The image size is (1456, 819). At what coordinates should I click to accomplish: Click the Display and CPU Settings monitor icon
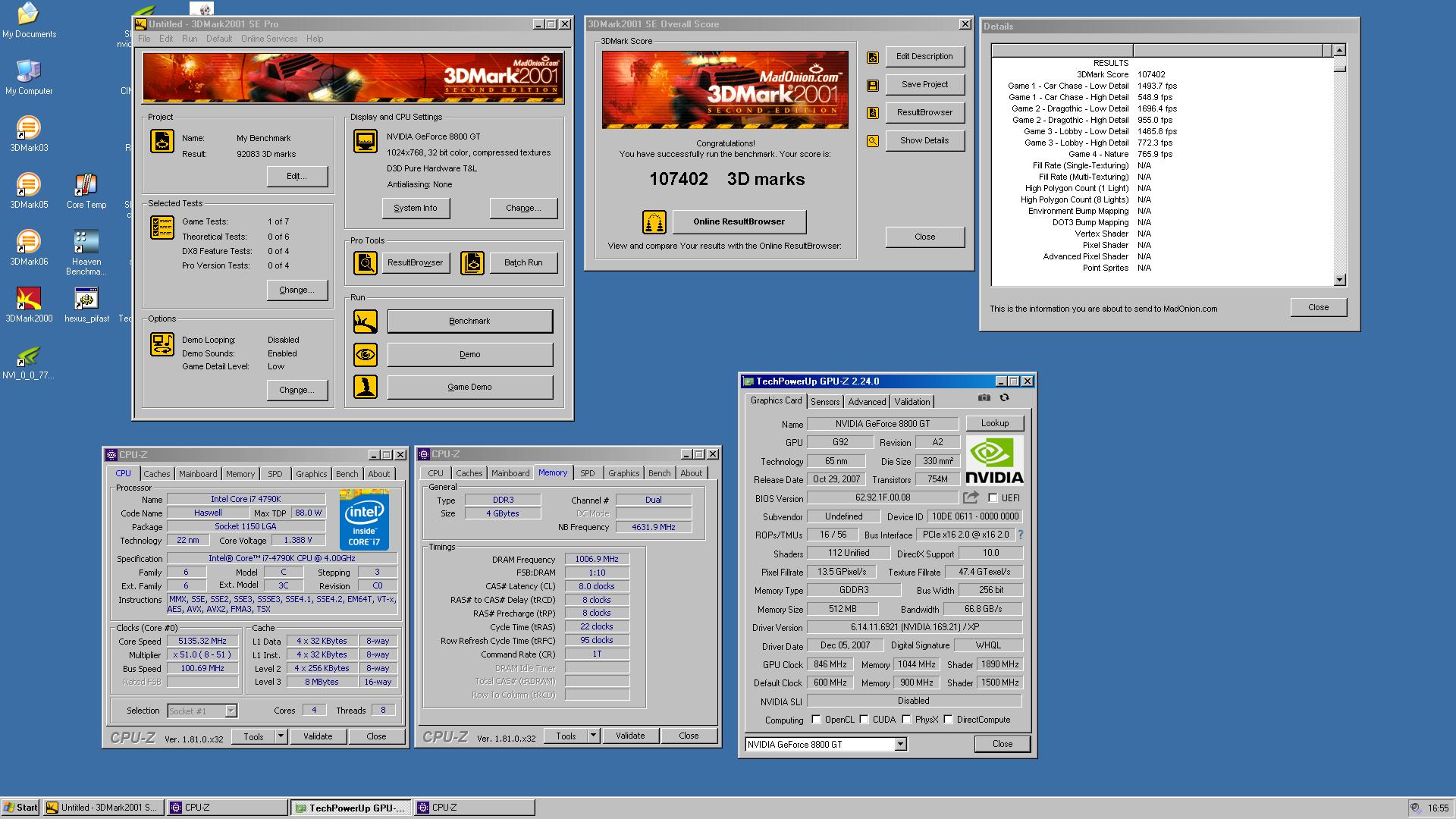click(x=366, y=141)
